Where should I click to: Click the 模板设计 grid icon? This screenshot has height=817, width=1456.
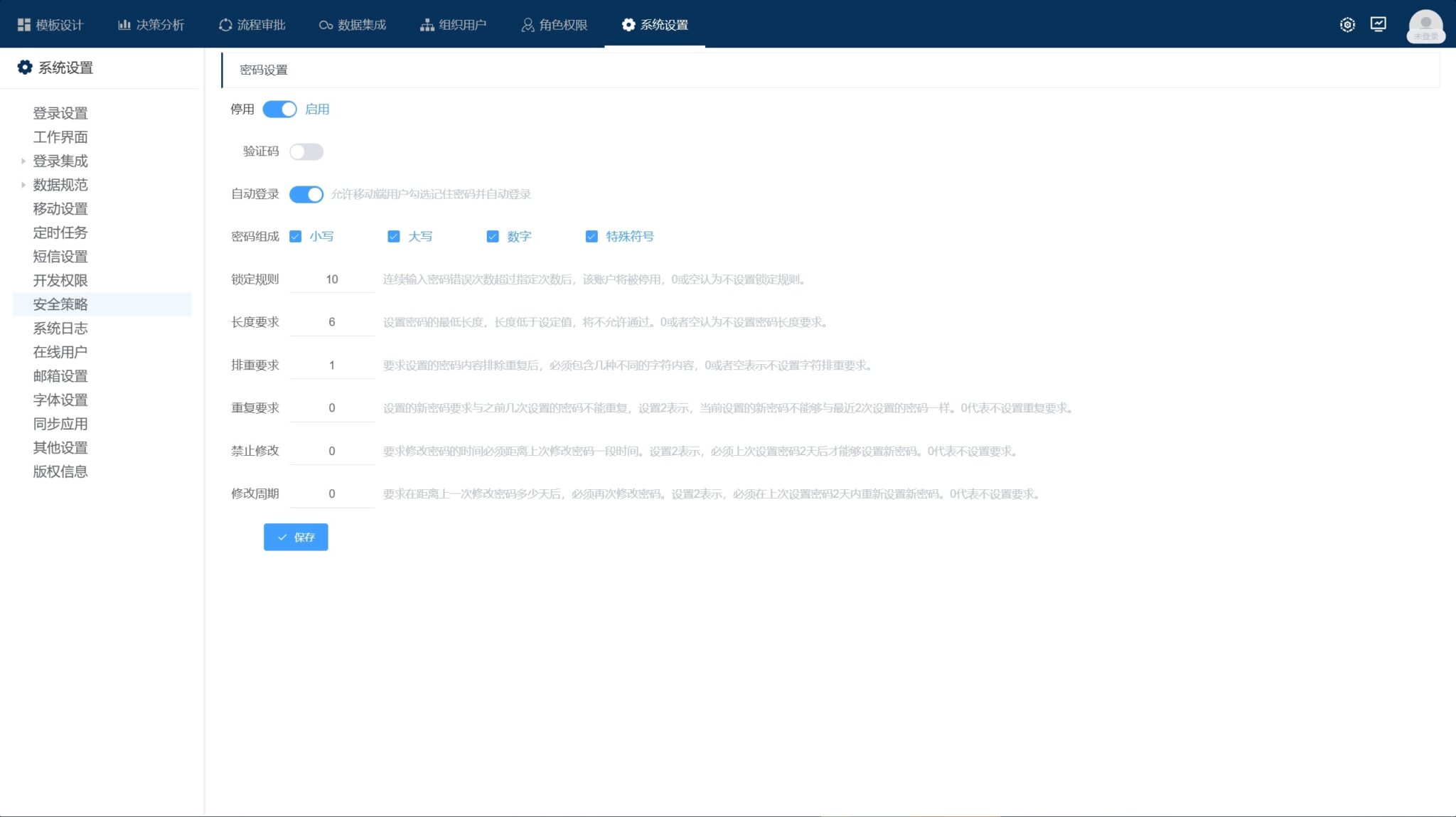pos(23,25)
